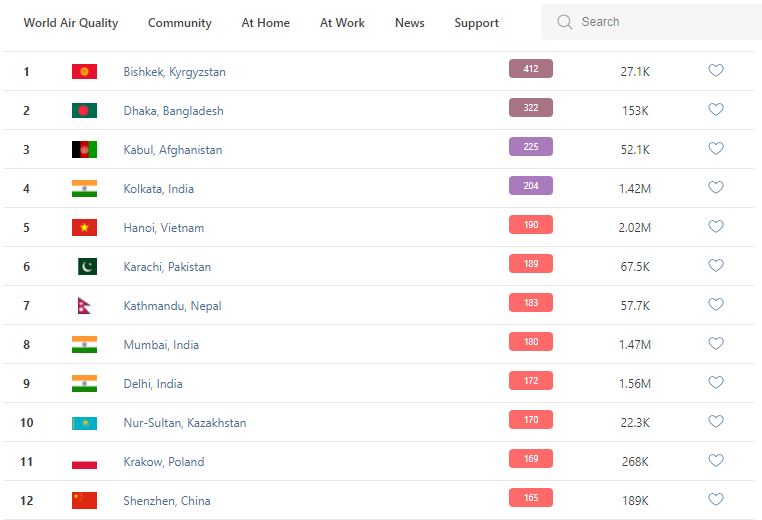Click the Vietnam flag beside Hanoi
This screenshot has height=520, width=762.
[x=84, y=228]
